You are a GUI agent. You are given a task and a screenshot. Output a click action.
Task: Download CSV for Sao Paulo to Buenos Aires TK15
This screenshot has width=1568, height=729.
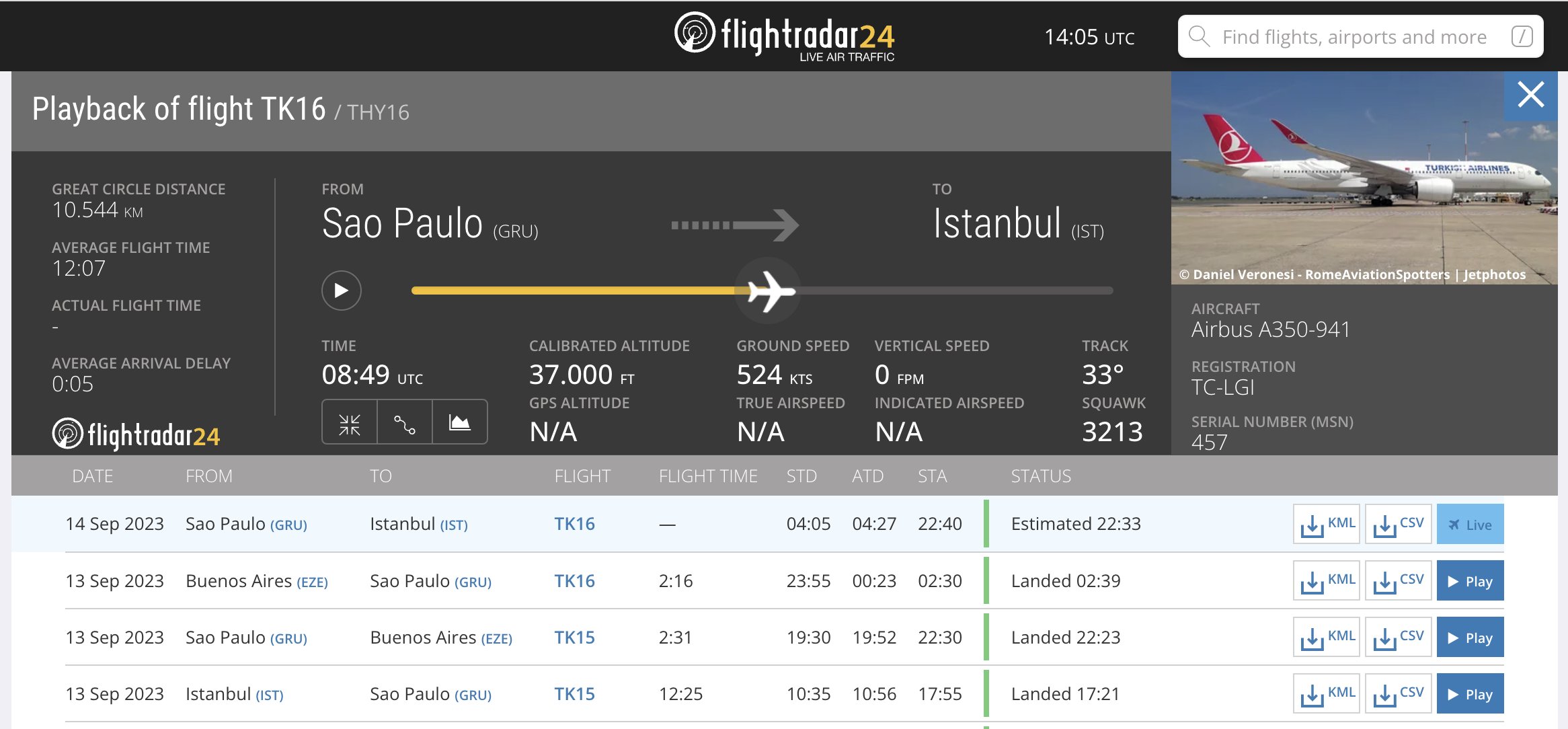1399,637
